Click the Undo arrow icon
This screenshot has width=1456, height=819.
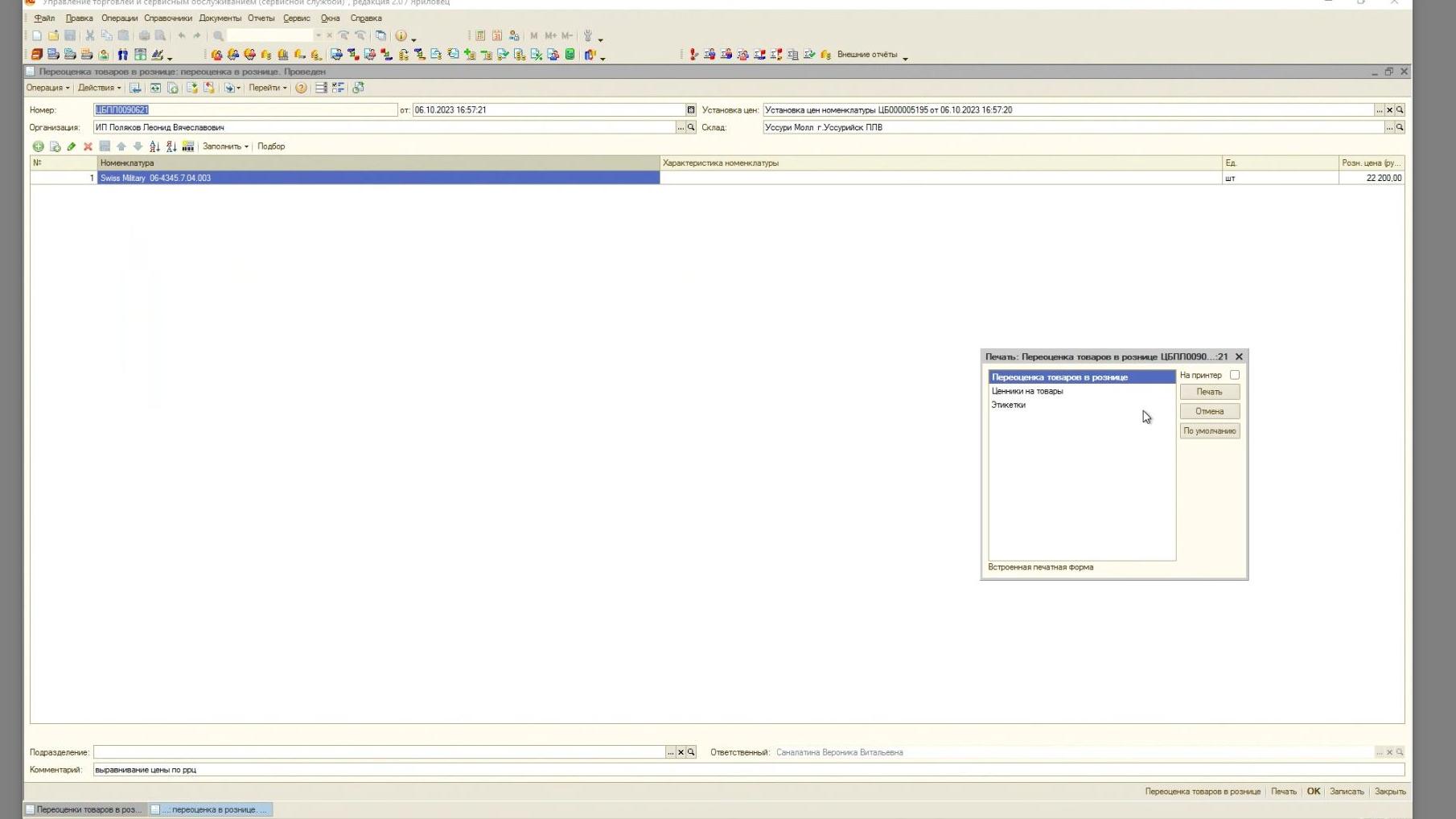click(182, 35)
